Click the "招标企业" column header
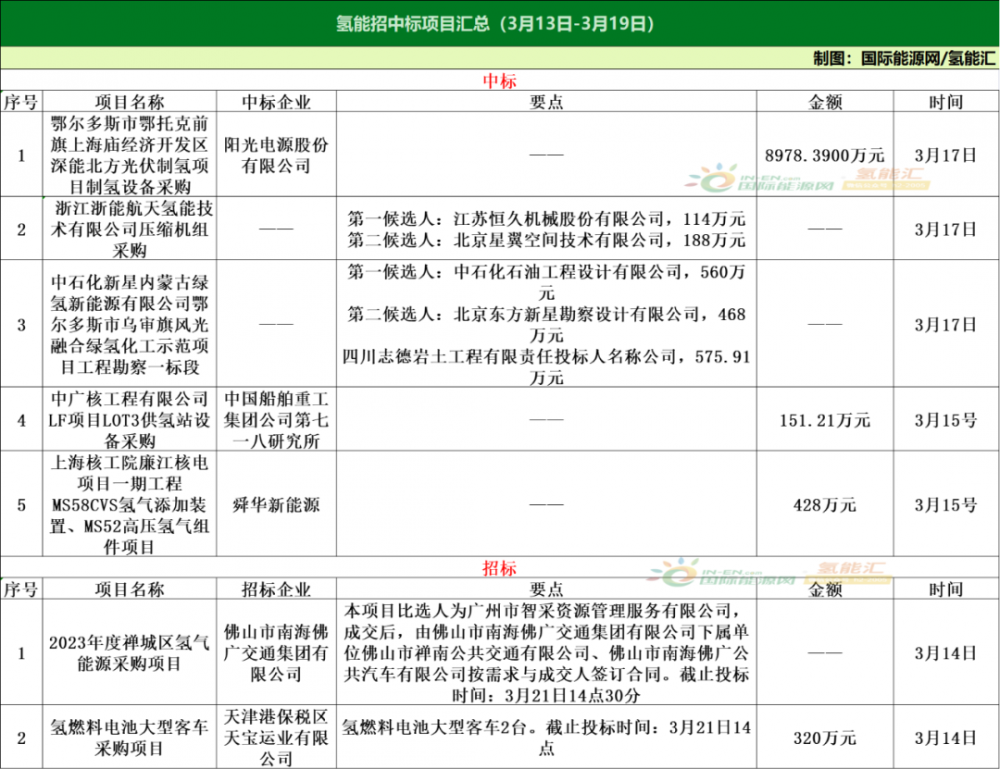Viewport: 1000px width, 769px height. pos(276,589)
